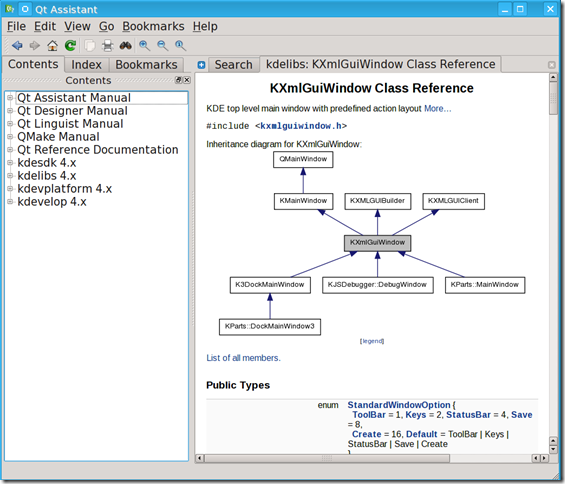Click horizontal scrollbar left arrow
The width and height of the screenshot is (565, 484).
[200, 458]
